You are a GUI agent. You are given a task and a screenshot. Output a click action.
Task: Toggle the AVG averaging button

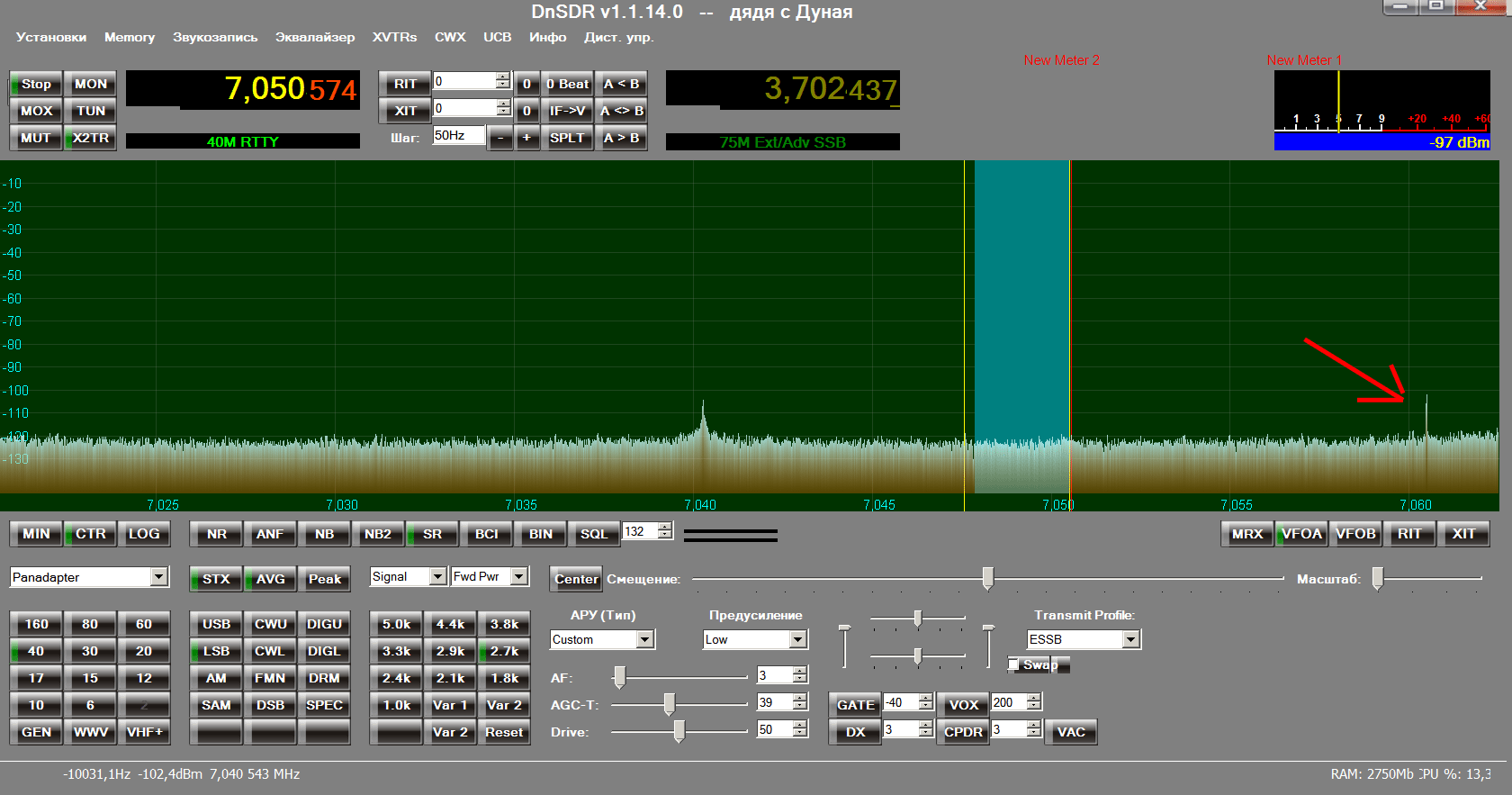click(x=270, y=579)
